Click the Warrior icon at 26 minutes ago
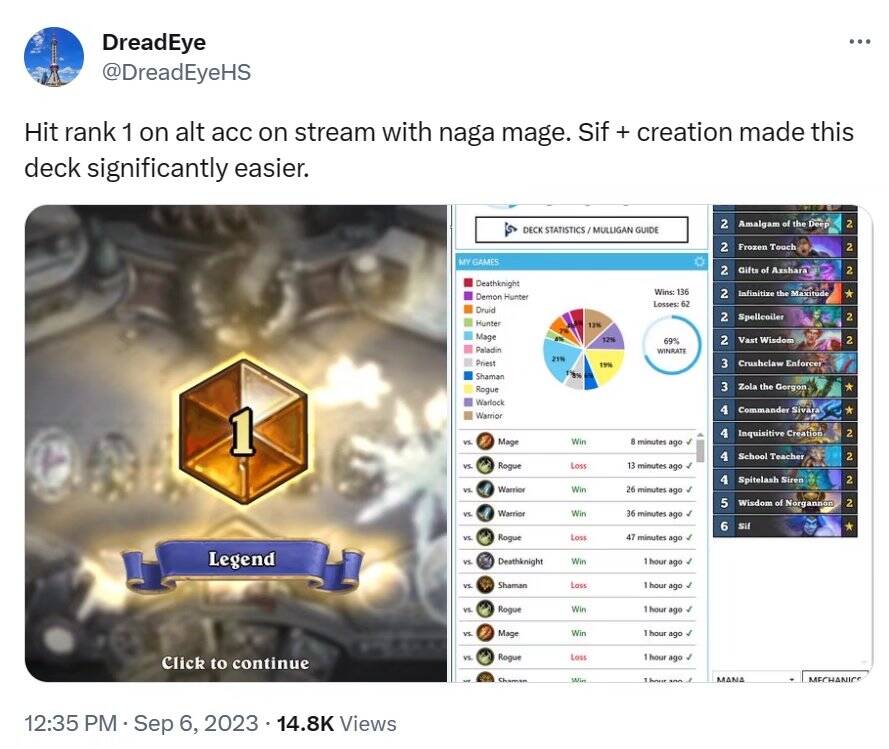Screen dimensions: 889x749 click(x=485, y=489)
